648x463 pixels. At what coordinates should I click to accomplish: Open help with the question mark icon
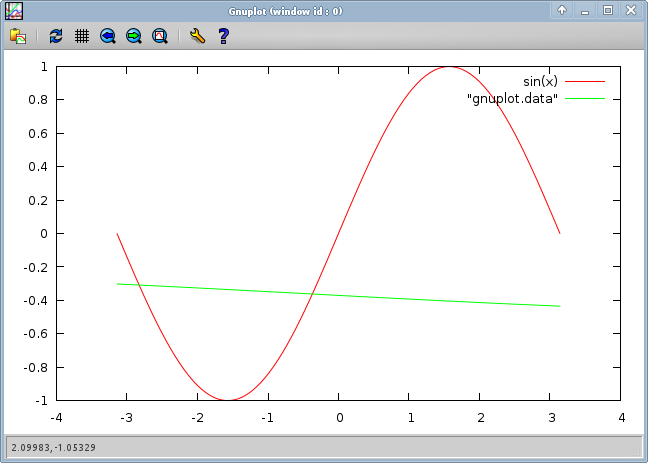(x=224, y=36)
